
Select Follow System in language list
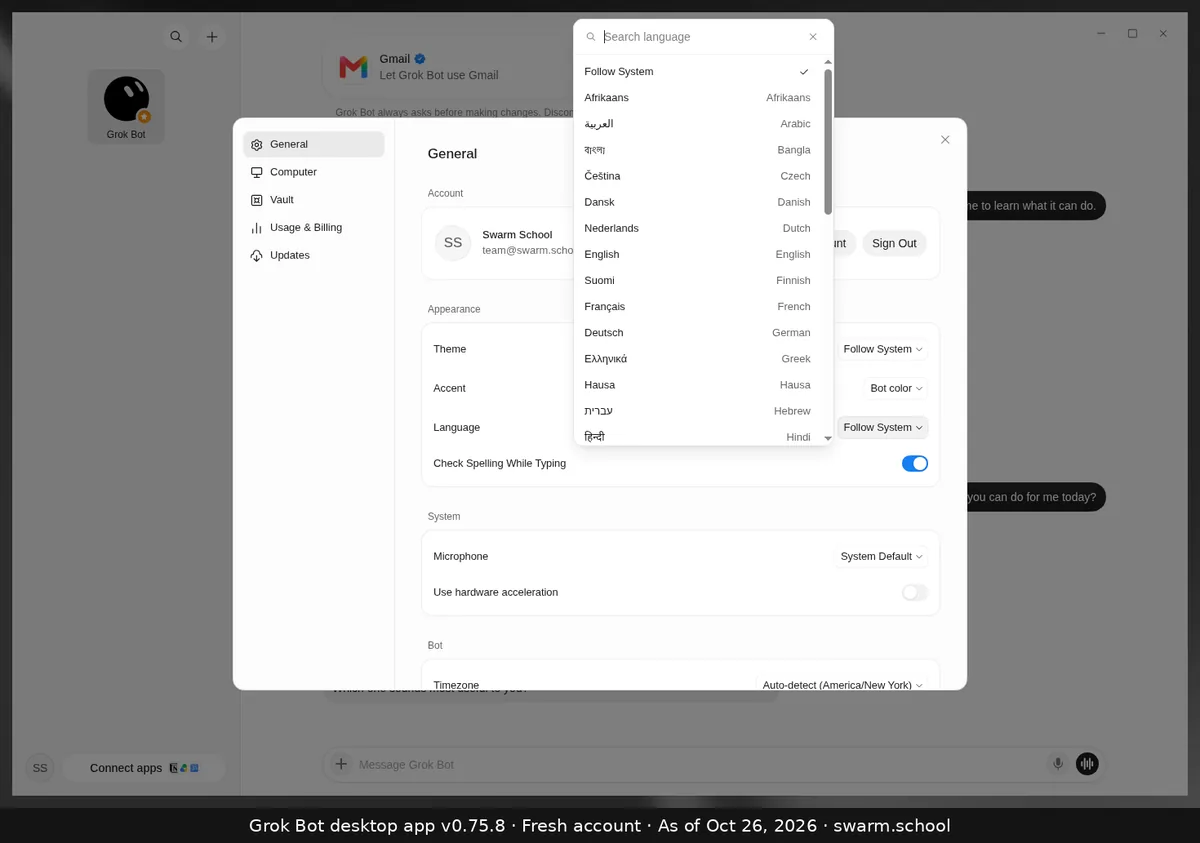tap(698, 72)
